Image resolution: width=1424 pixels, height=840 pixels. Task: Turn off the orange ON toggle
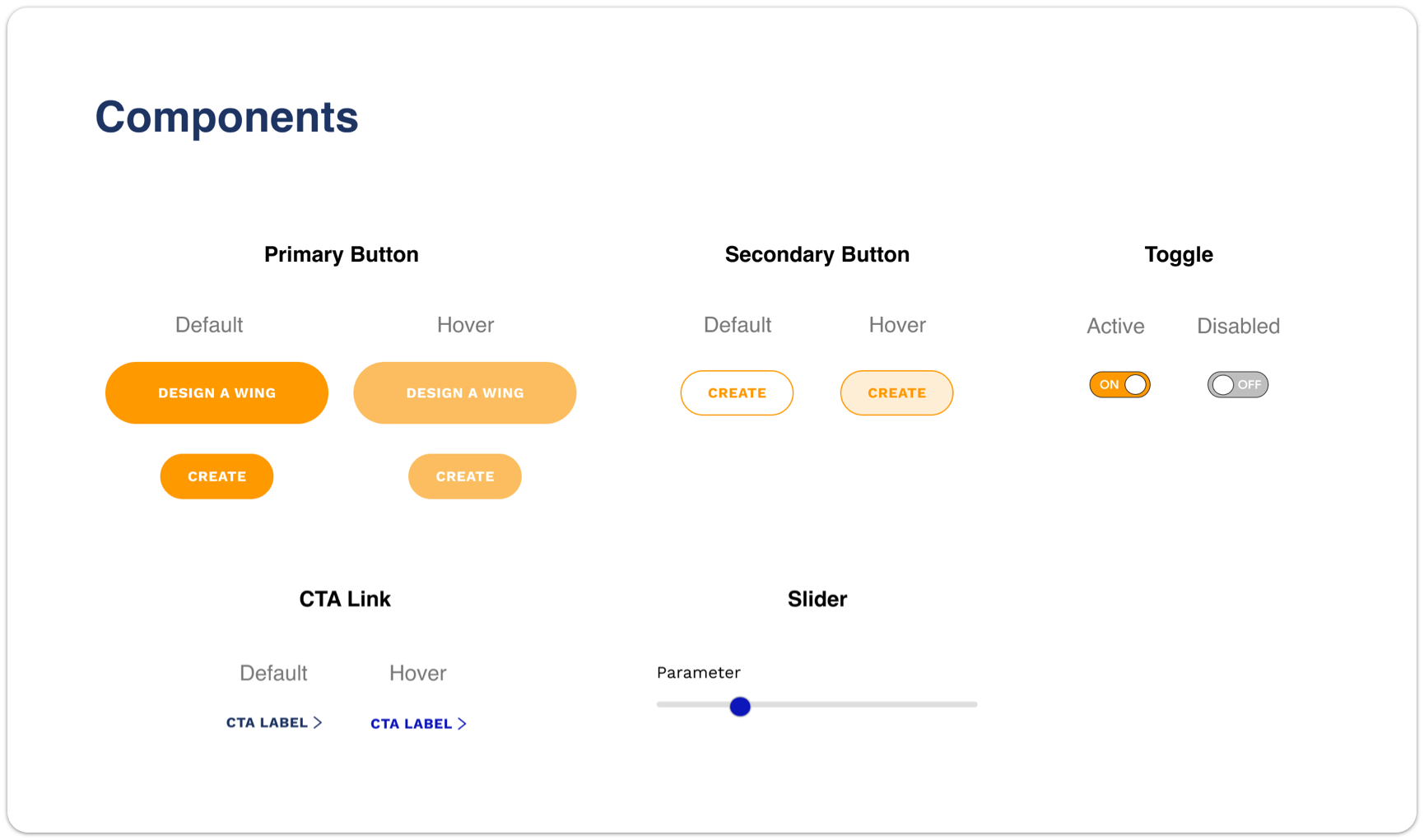click(1119, 384)
